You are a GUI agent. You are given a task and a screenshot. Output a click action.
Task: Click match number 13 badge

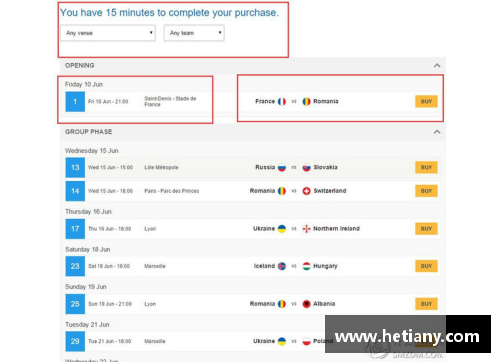click(75, 167)
